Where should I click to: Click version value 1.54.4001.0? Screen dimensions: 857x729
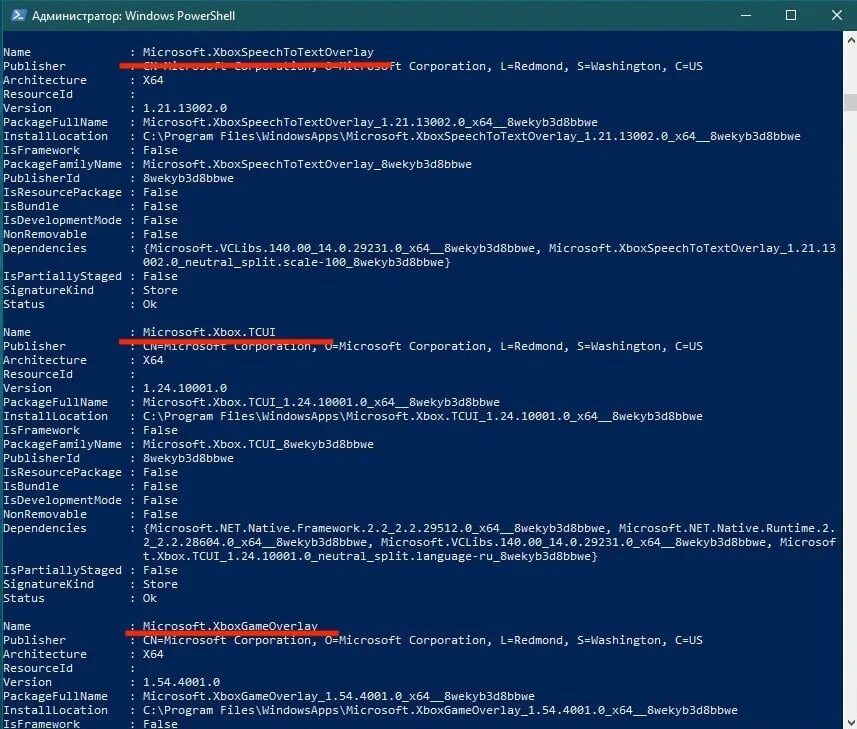point(181,682)
